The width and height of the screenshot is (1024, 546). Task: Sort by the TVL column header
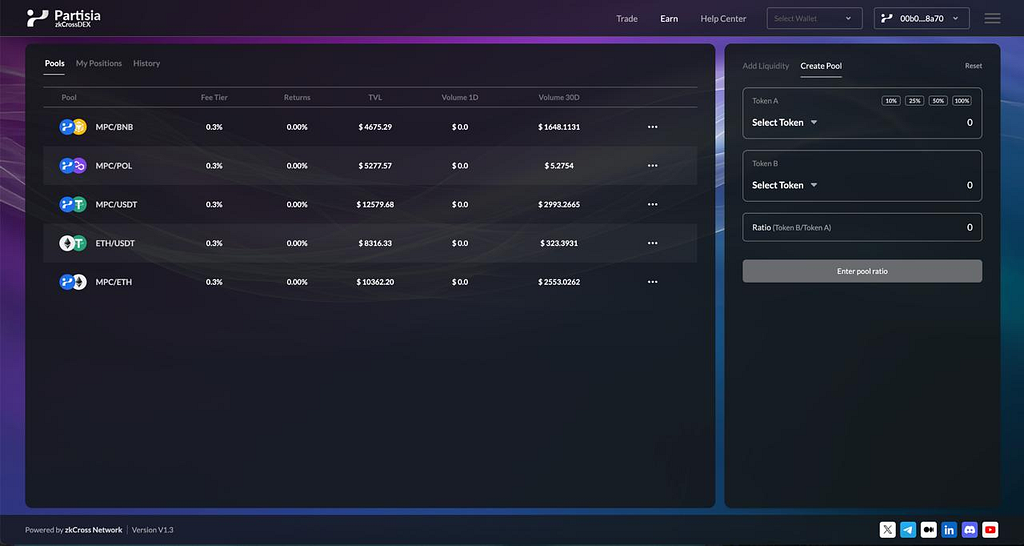click(x=375, y=97)
